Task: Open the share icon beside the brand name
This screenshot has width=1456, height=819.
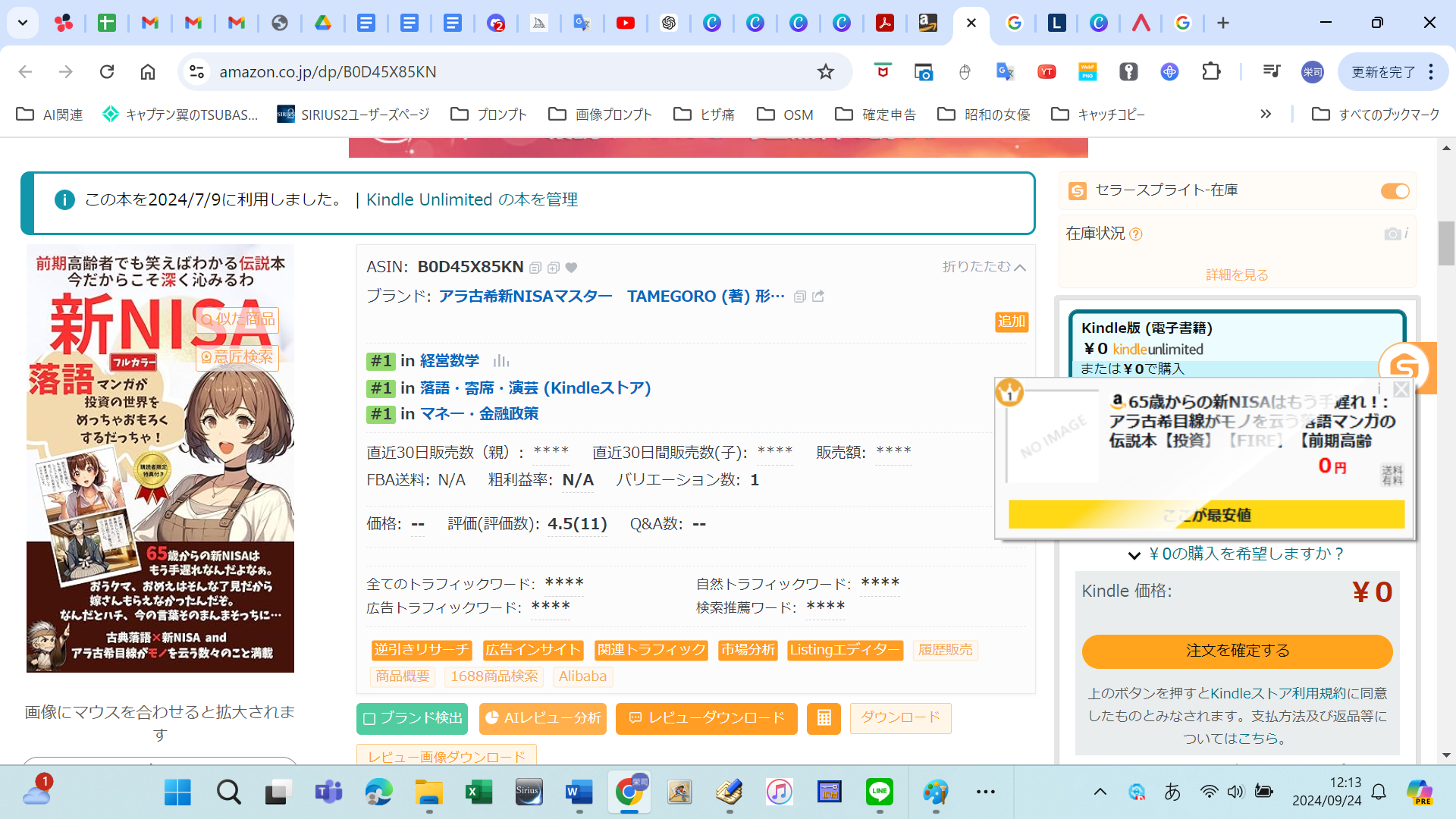Action: (818, 297)
